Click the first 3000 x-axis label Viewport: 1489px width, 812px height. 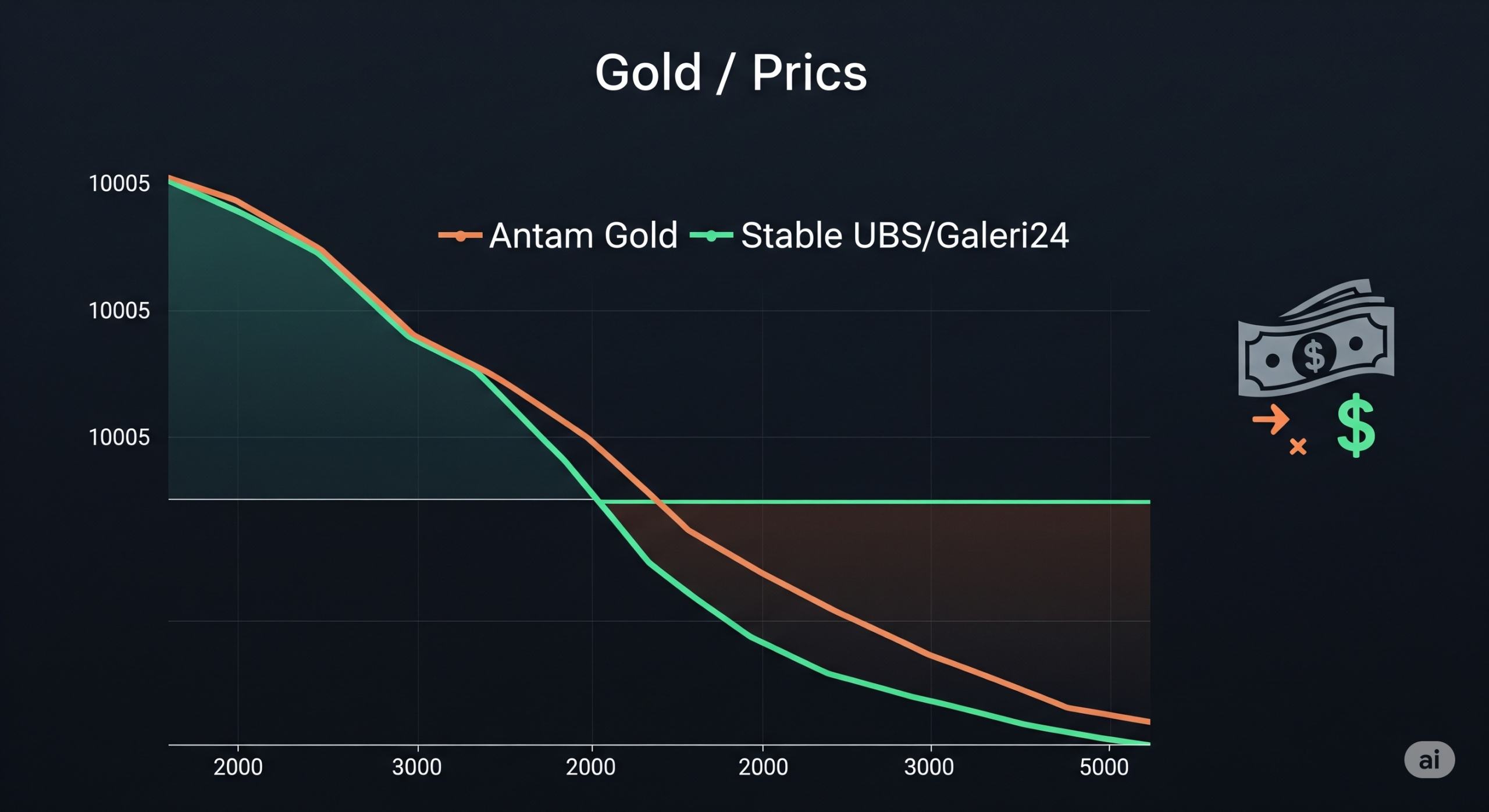click(416, 767)
